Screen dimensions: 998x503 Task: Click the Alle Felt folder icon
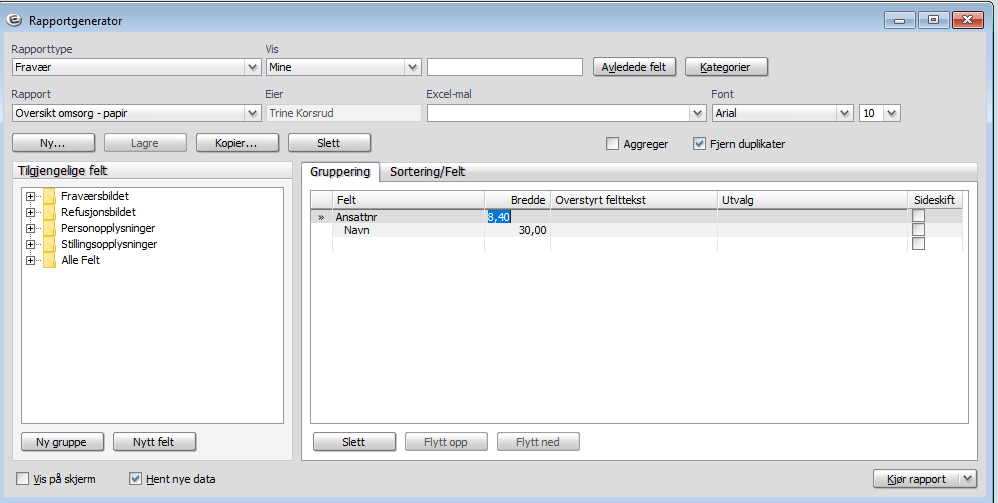(49, 260)
